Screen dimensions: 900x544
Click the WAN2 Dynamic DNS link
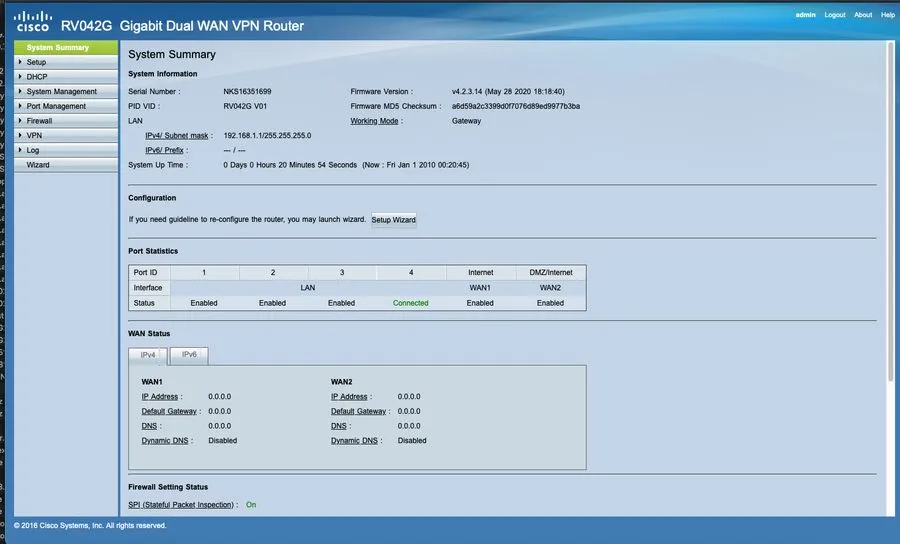pyautogui.click(x=354, y=441)
